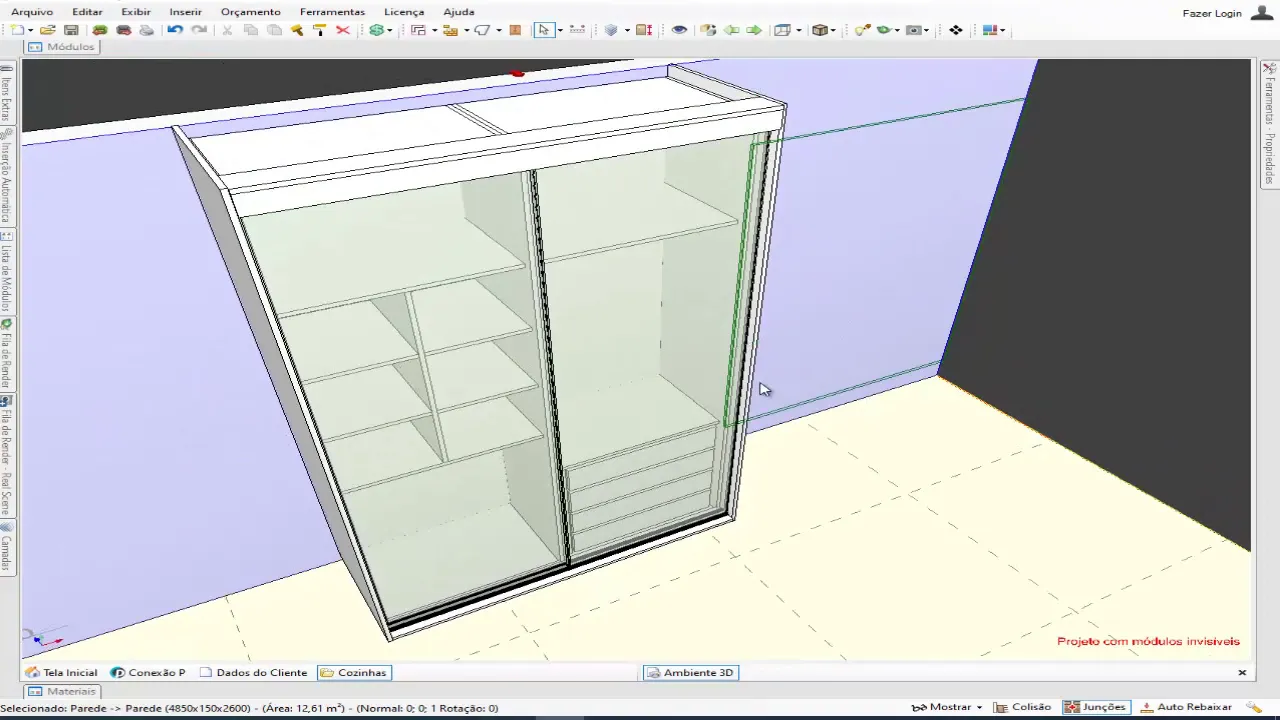Open the Inserir menu
Viewport: 1280px width, 720px height.
click(x=185, y=12)
